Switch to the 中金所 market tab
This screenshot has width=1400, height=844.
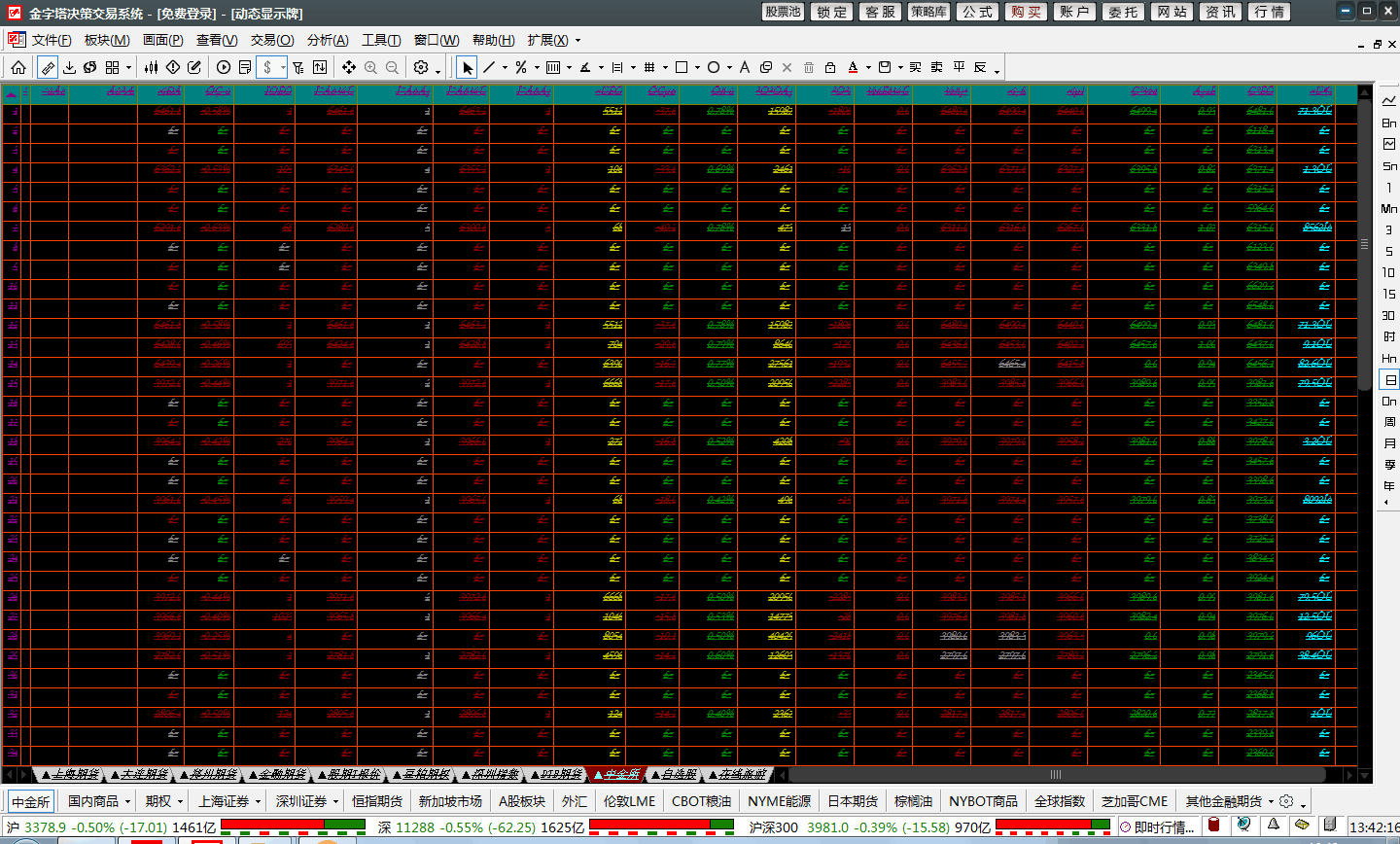pos(30,801)
